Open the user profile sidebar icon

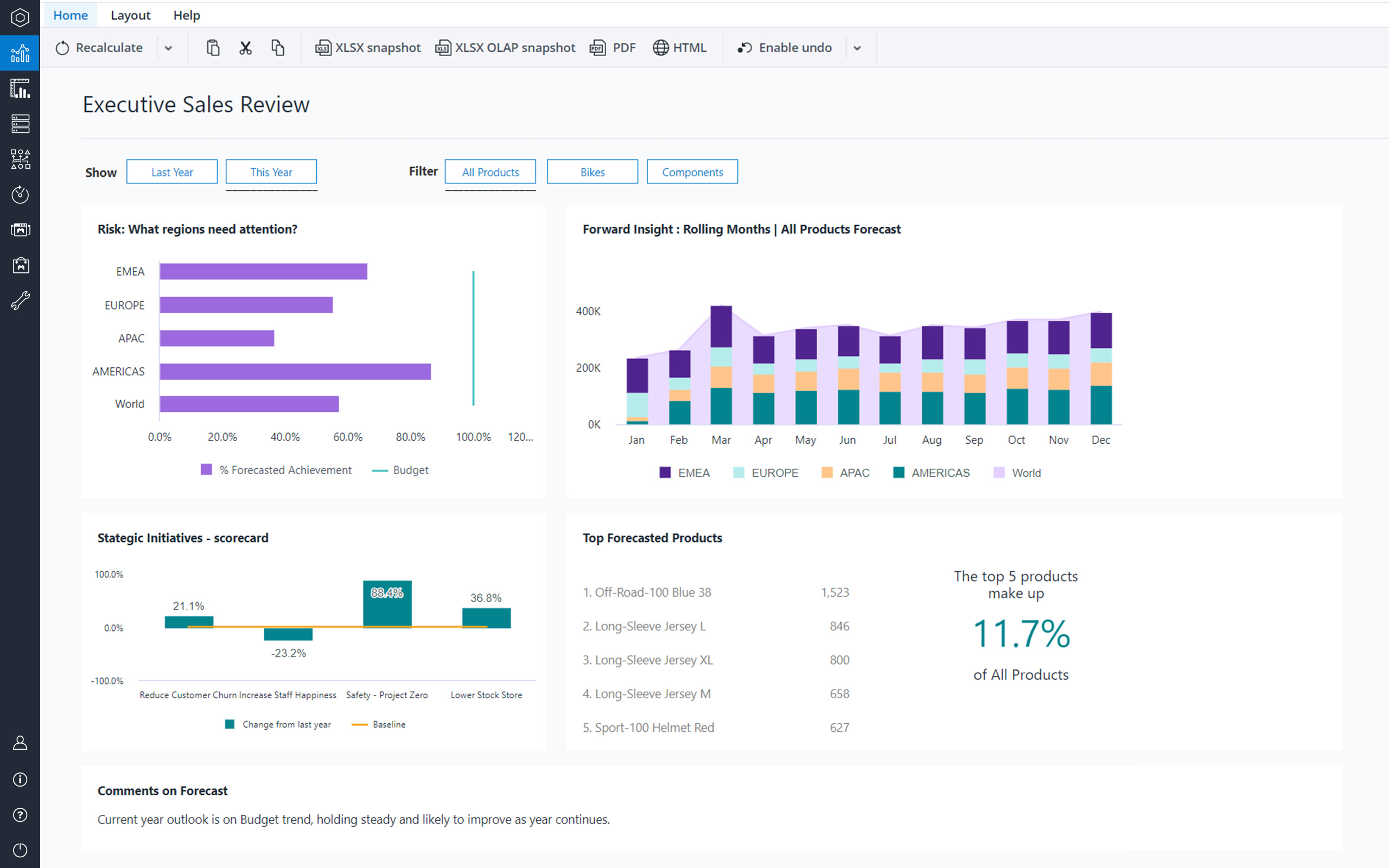[20, 743]
